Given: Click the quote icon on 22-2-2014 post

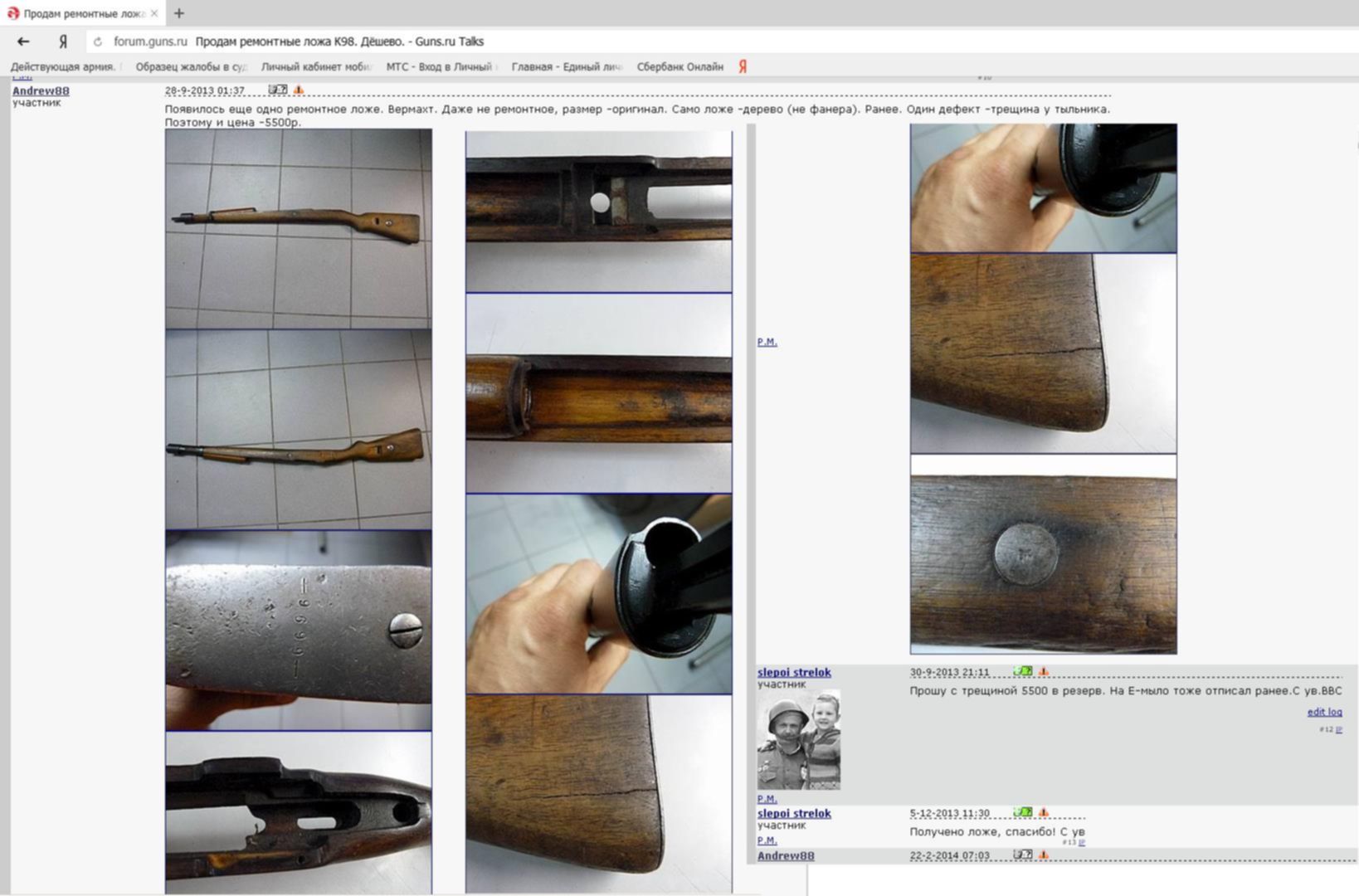Looking at the screenshot, I should tap(1023, 855).
